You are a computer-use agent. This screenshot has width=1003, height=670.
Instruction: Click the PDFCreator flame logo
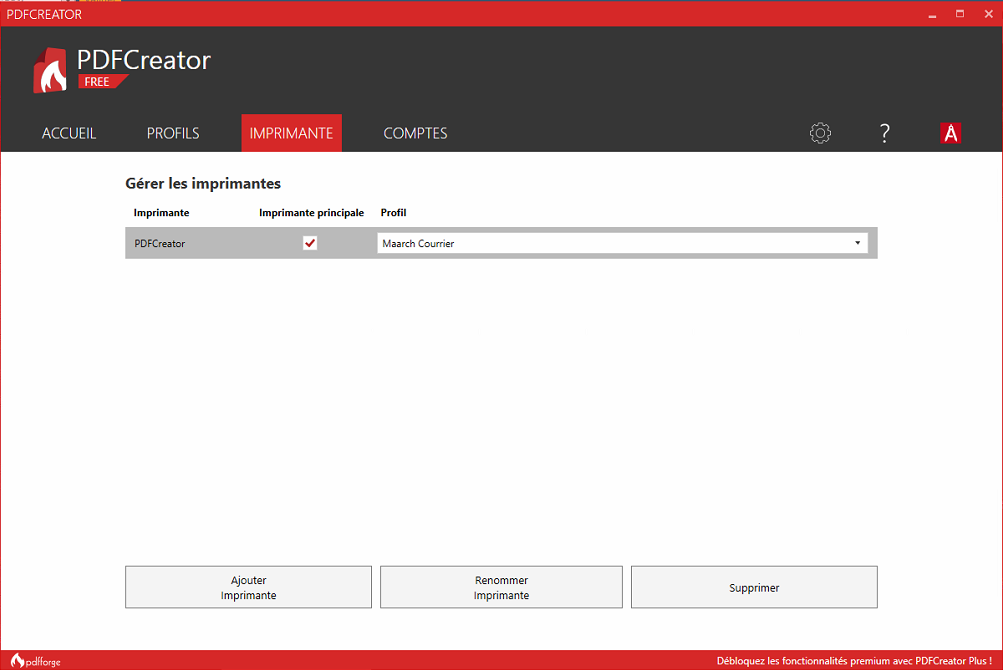click(50, 70)
